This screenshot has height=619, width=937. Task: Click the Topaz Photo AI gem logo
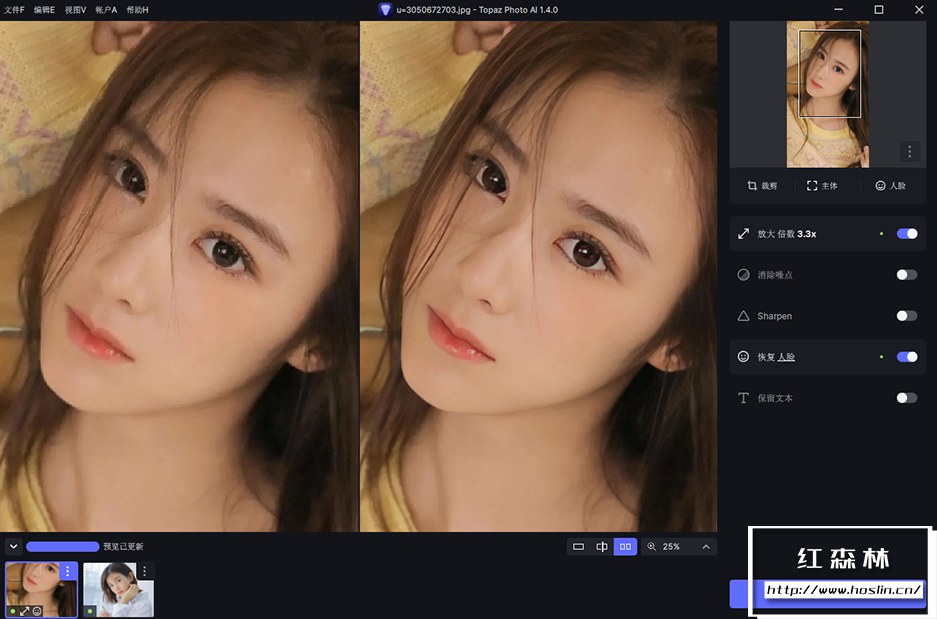coord(385,10)
